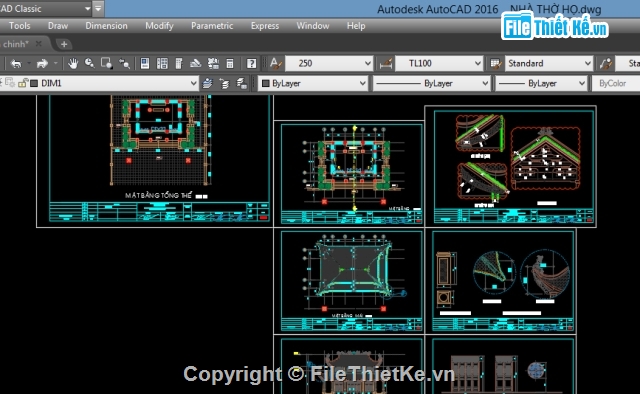Click the 'MẶT BẰNG TỔNG THỂ' drawing title
This screenshot has height=394, width=640.
[x=158, y=195]
